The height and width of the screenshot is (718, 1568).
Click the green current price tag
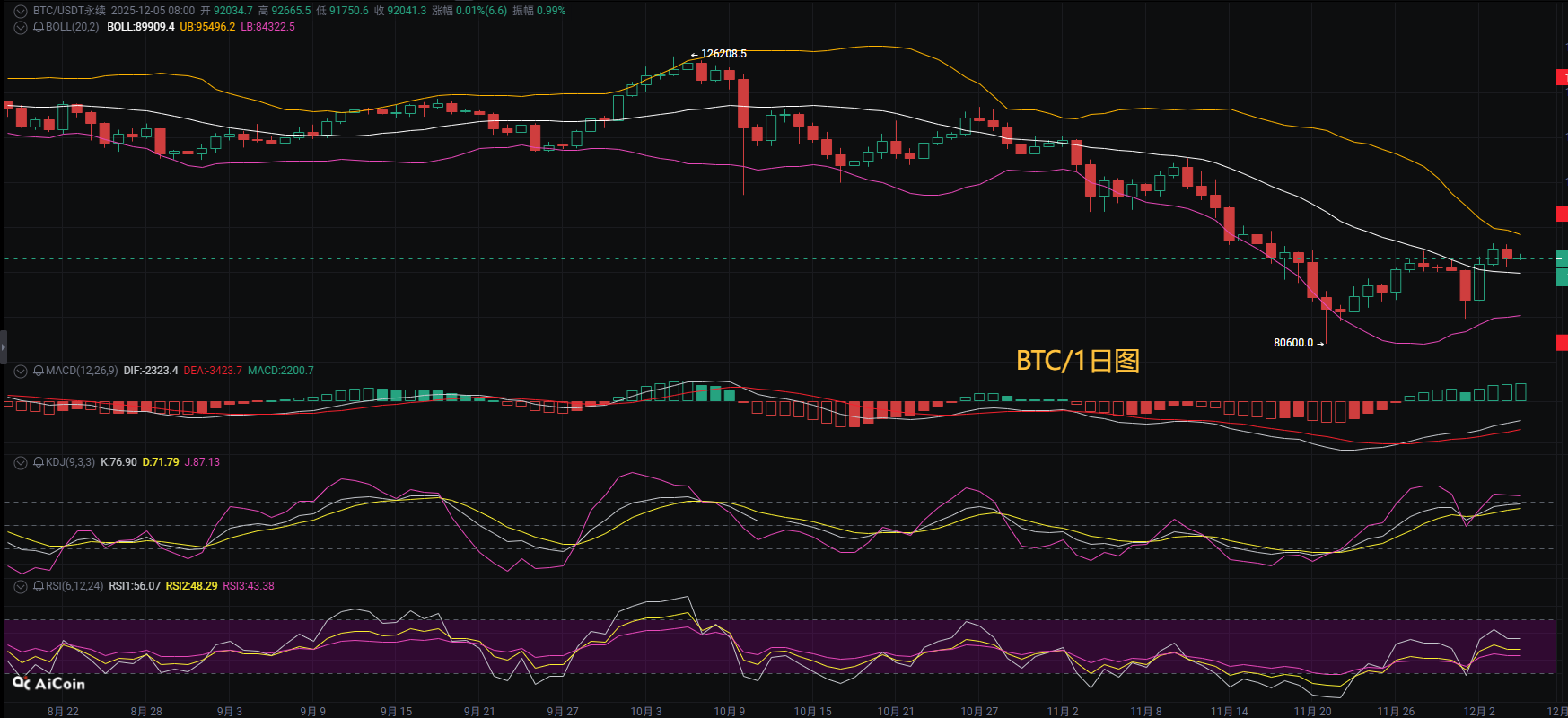click(1562, 267)
